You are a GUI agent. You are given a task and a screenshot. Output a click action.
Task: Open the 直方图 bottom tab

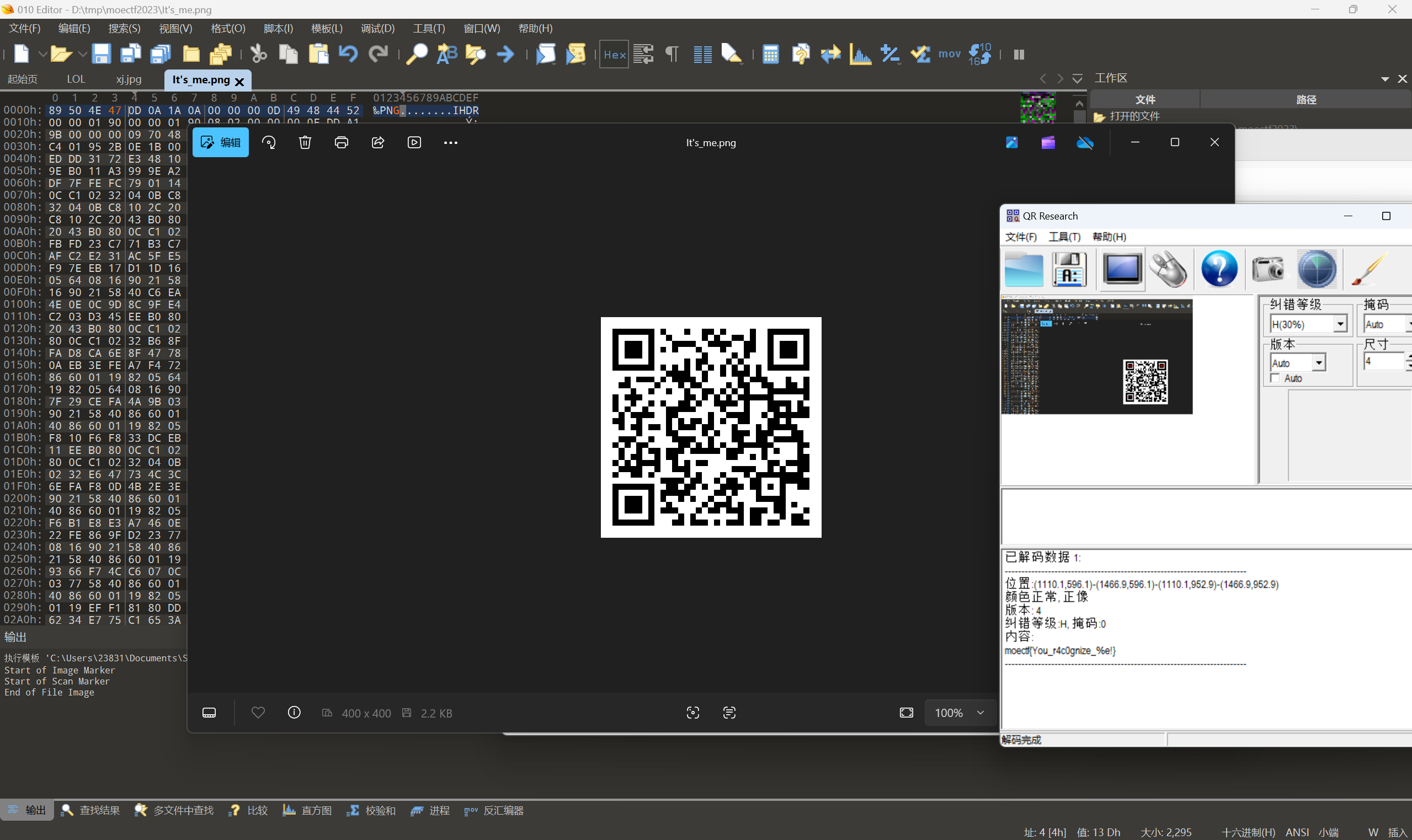[x=307, y=811]
